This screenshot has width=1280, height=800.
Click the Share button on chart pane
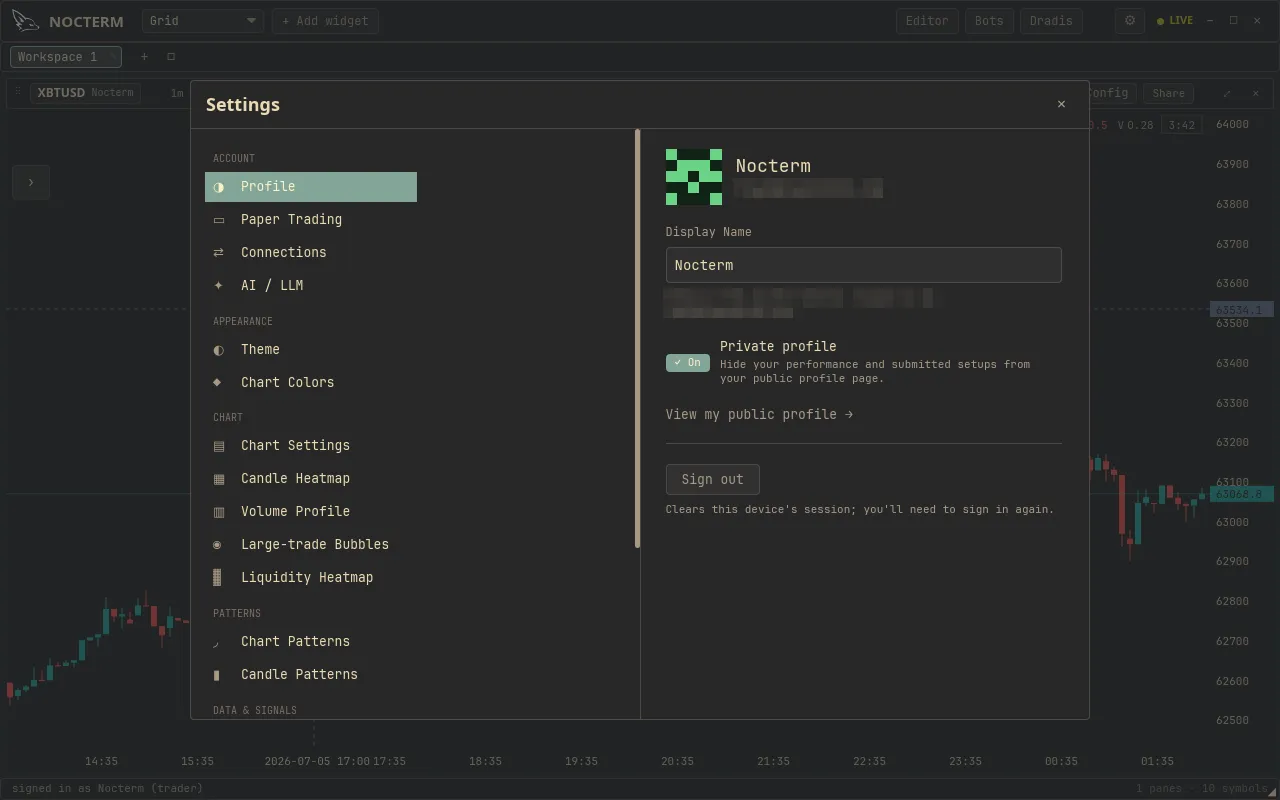click(1168, 93)
